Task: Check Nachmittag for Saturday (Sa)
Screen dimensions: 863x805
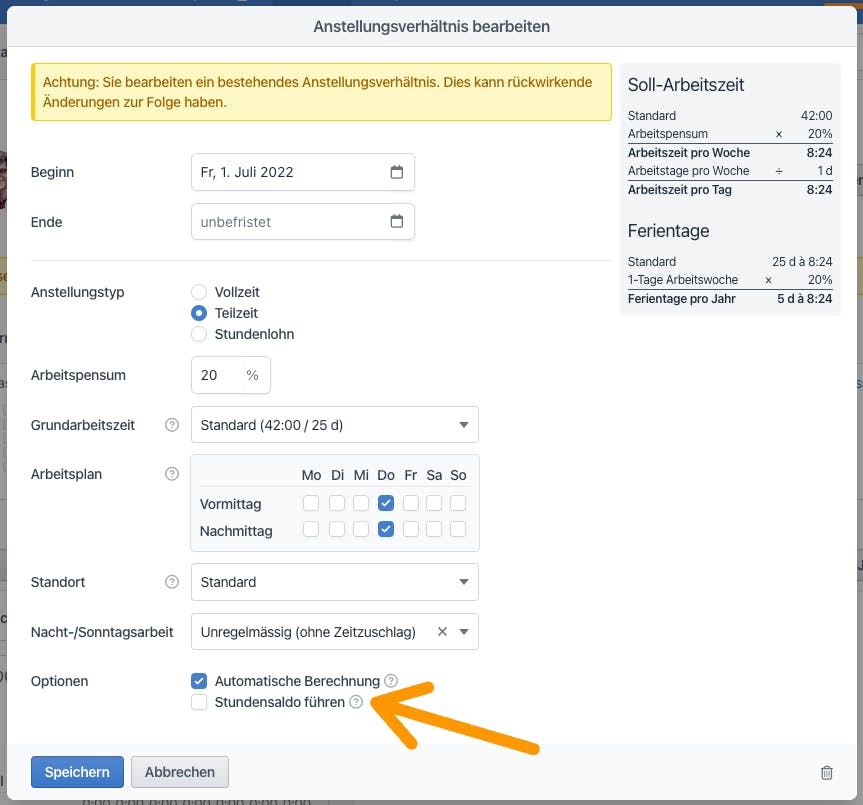Action: 434,529
